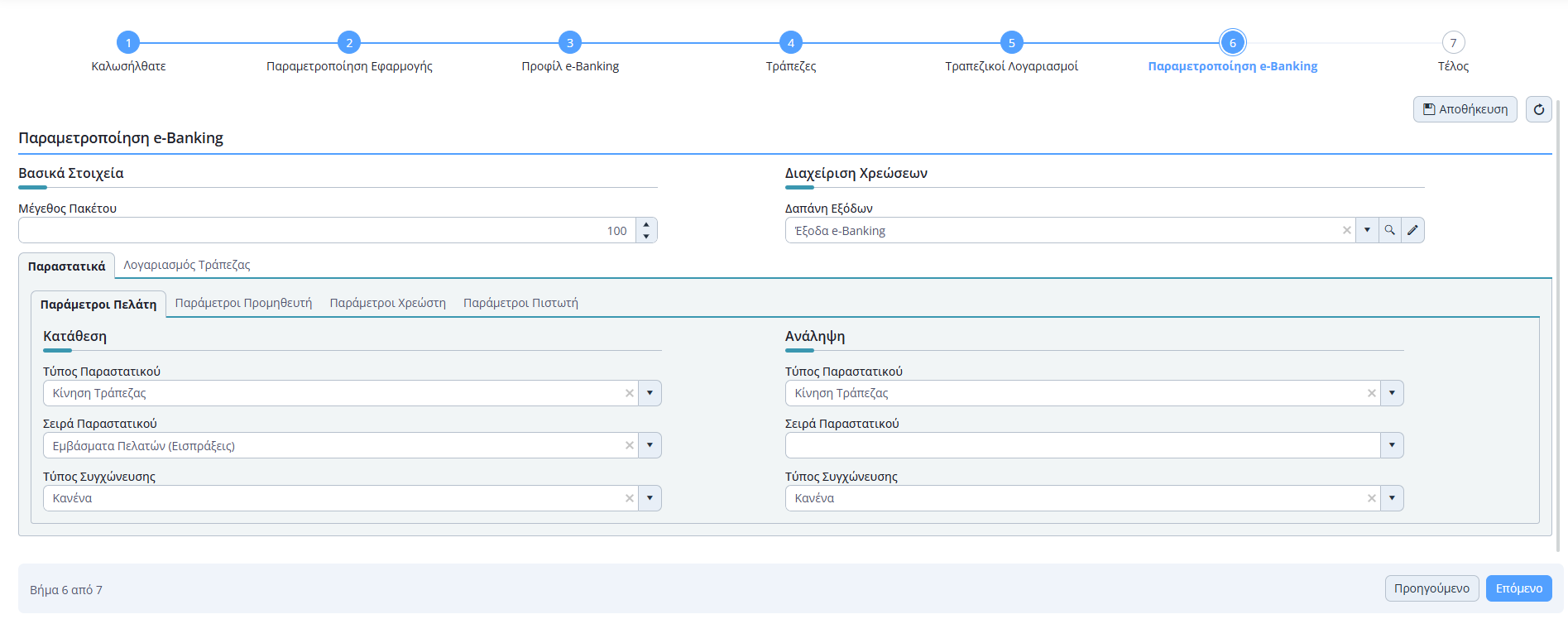
Task: Clear Ανάληψη Τύπος Συγχώνευσης value
Action: [x=1371, y=498]
